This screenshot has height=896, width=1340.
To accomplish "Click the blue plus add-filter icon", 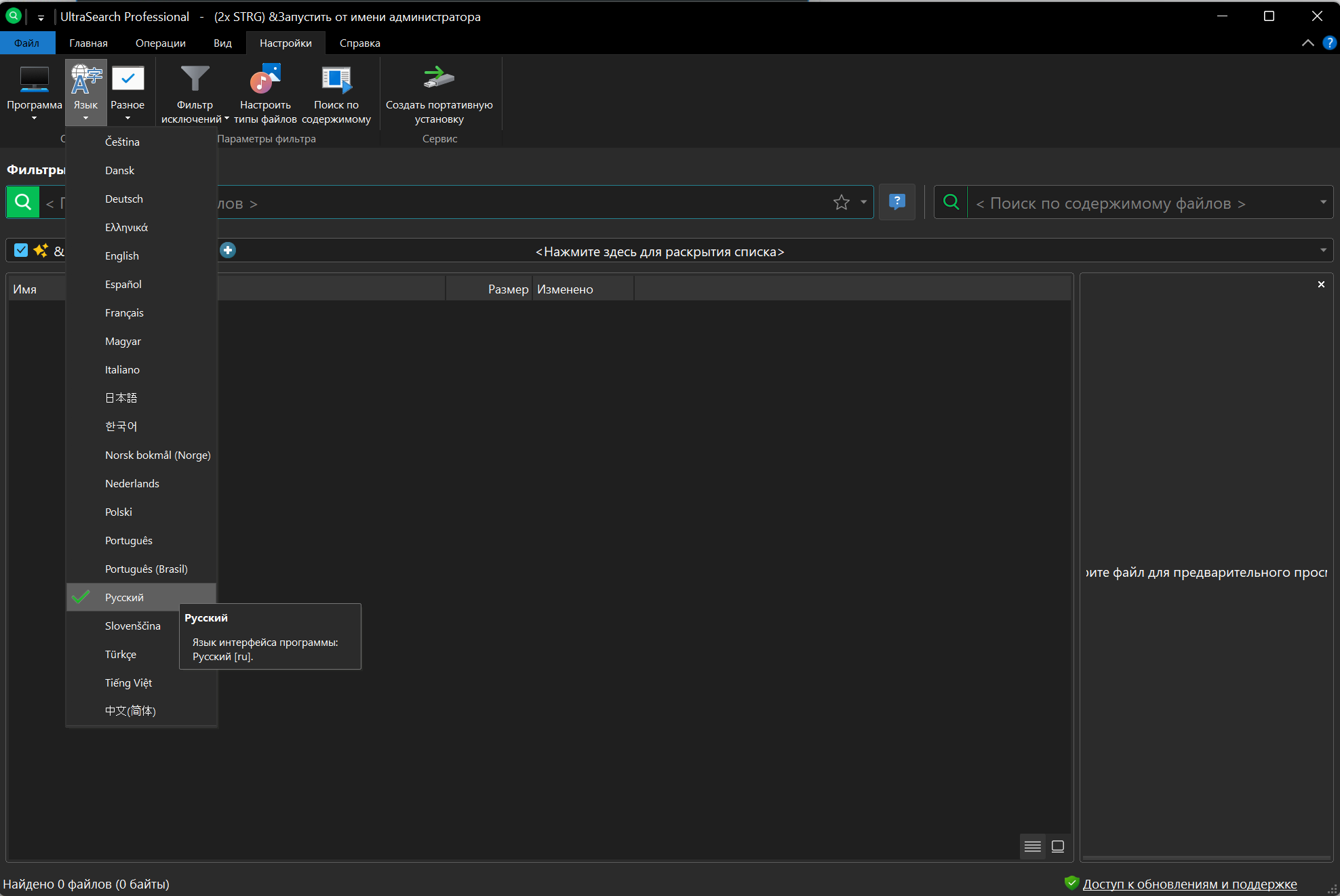I will [228, 250].
